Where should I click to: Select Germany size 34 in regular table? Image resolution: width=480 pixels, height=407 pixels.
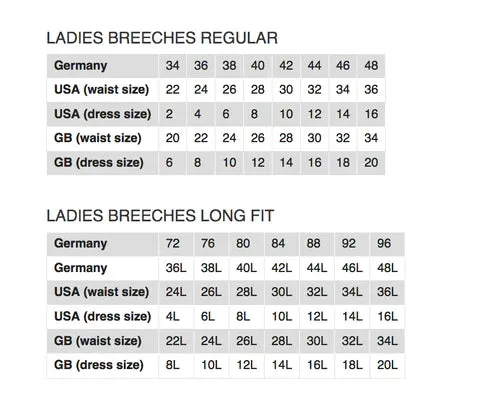172,66
